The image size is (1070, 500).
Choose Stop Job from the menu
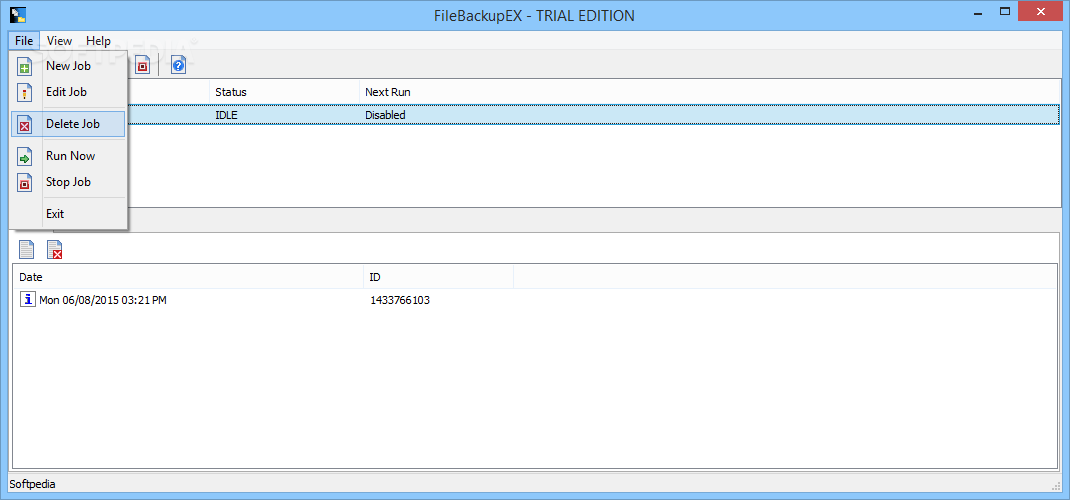pos(68,181)
